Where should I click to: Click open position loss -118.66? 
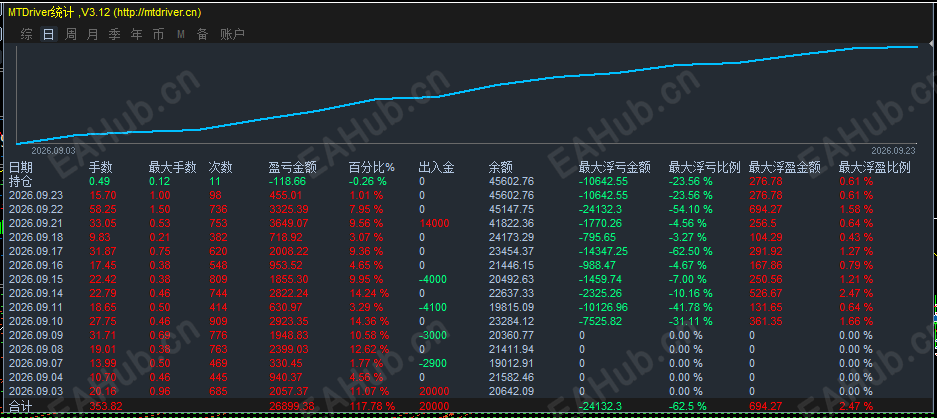click(287, 181)
